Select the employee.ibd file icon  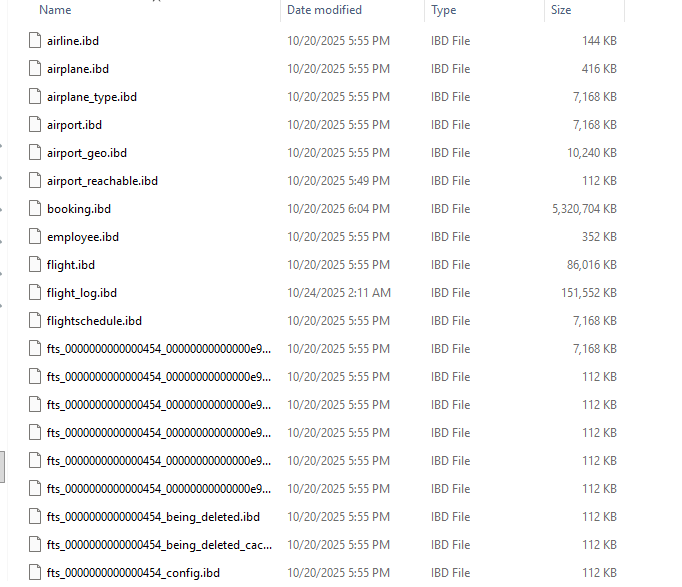coord(35,237)
